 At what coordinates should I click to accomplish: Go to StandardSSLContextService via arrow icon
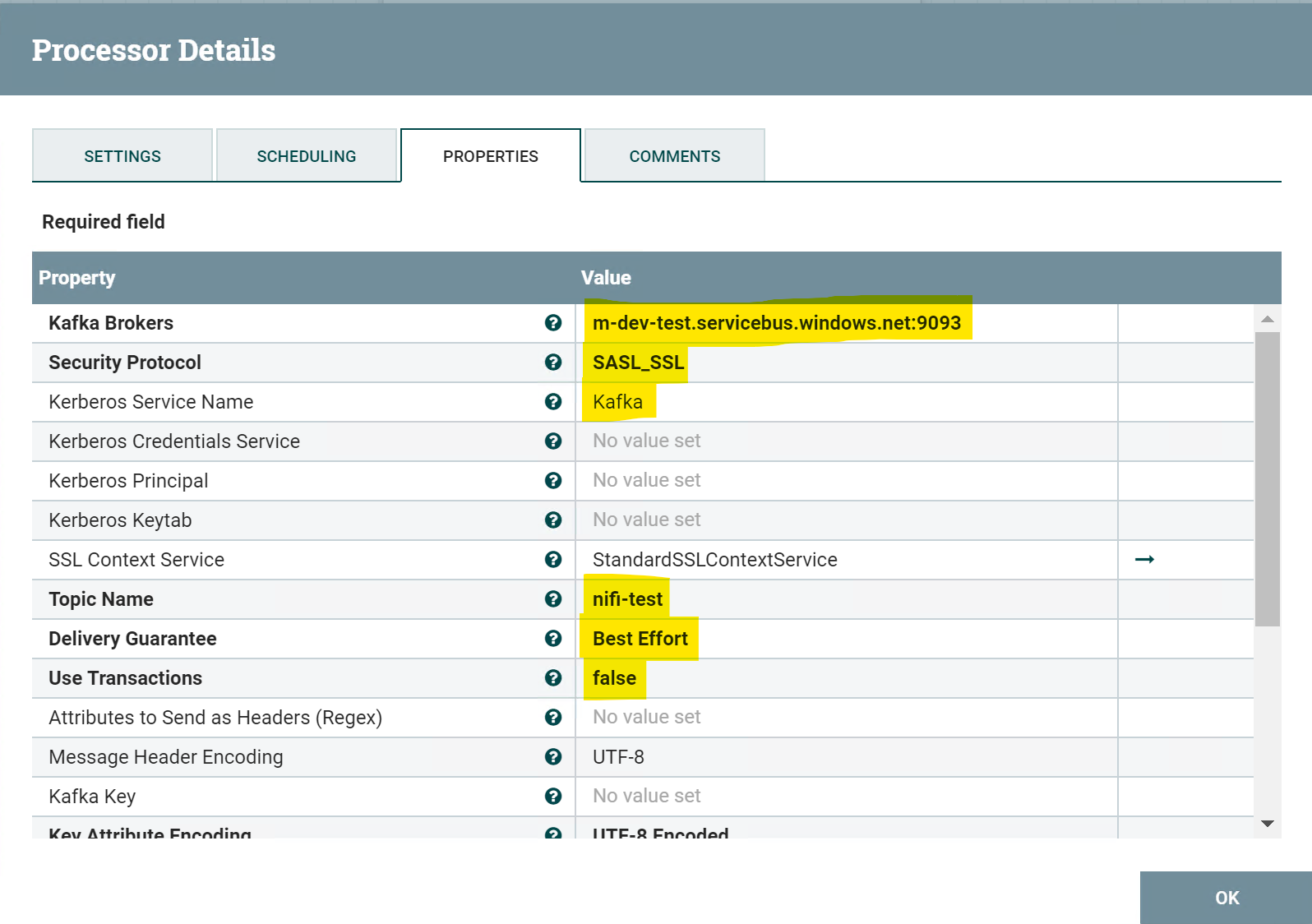(x=1144, y=560)
